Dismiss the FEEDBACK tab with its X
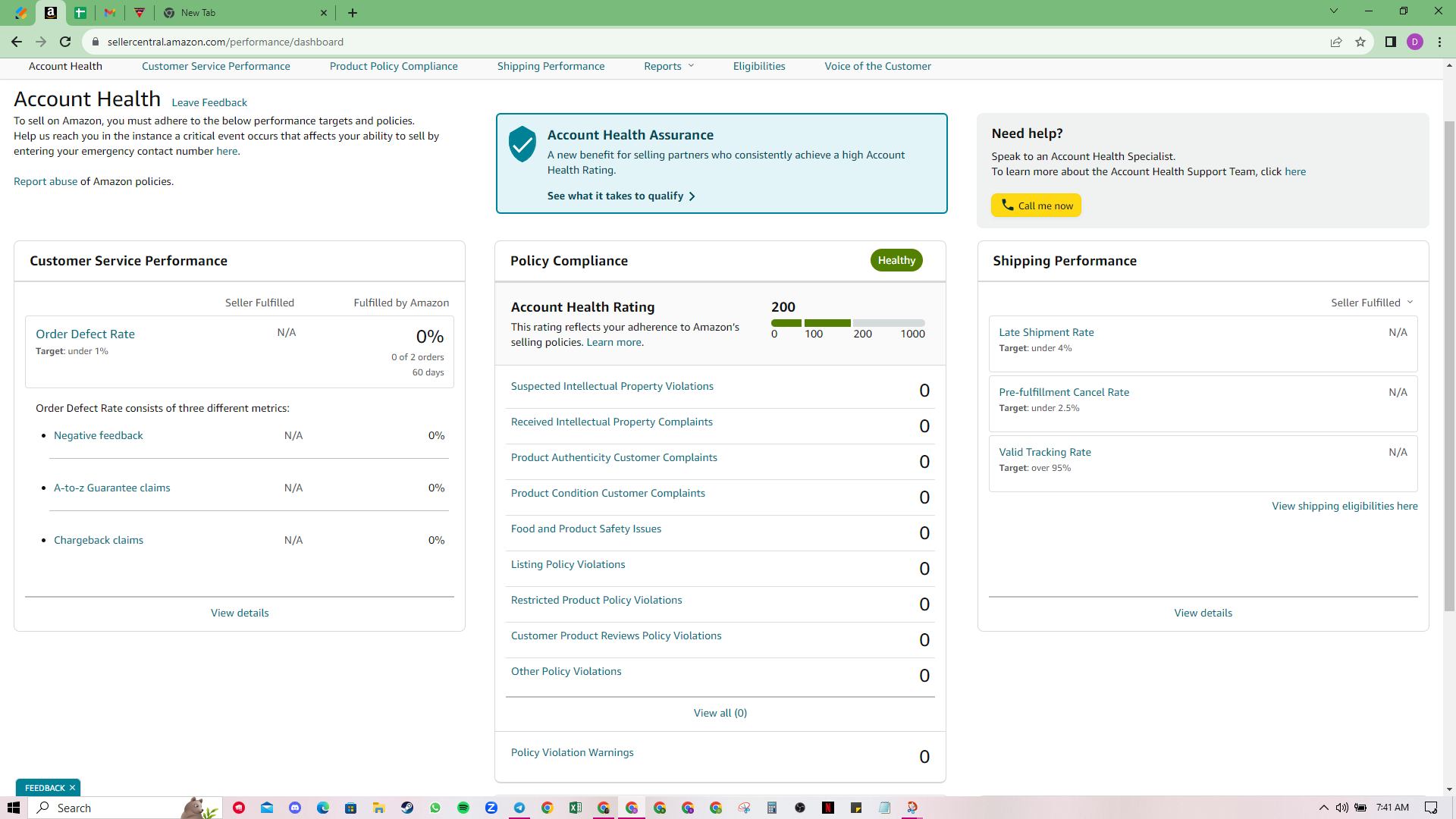 72,788
